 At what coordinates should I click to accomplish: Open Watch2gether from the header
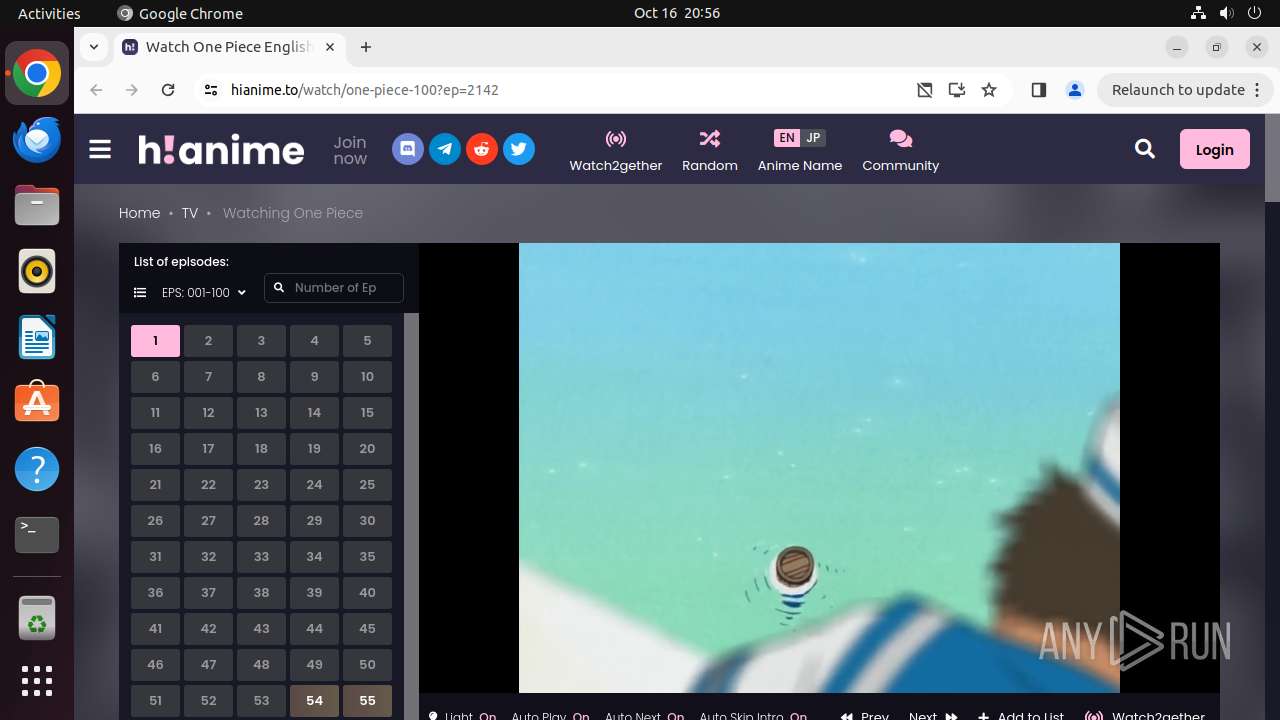click(616, 150)
